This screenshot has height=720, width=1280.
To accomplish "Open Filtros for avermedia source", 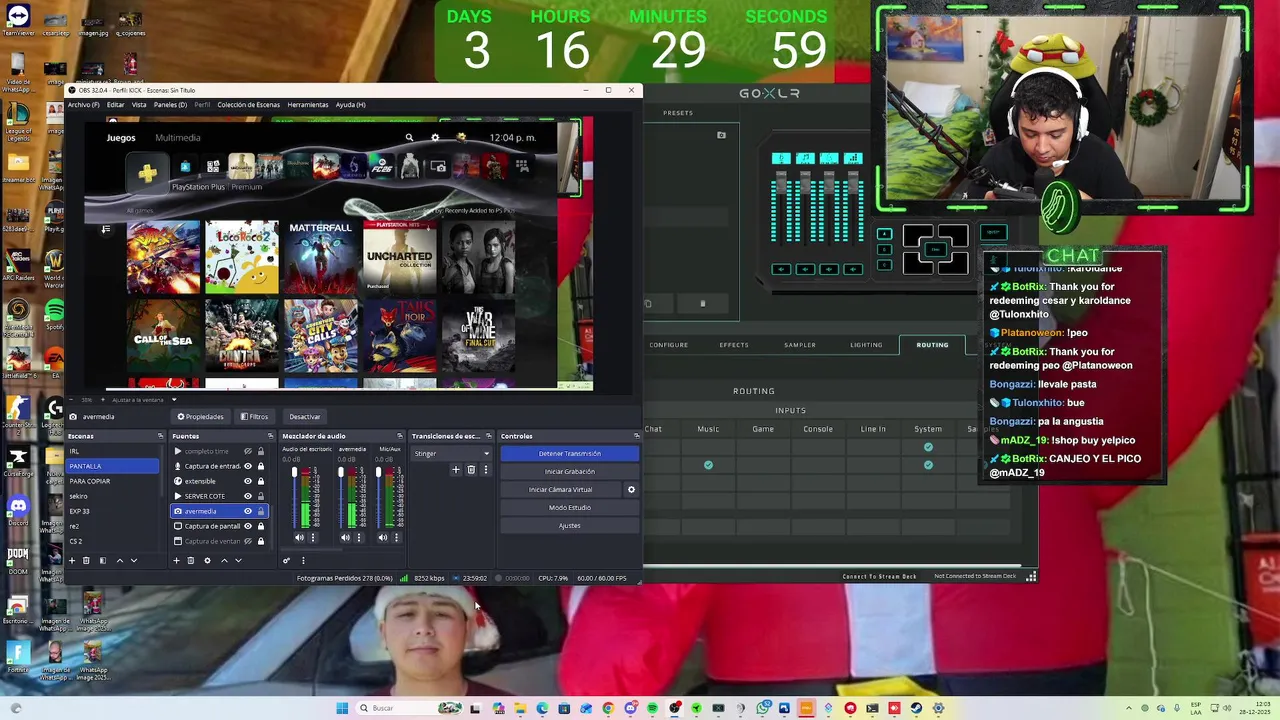I will click(x=255, y=416).
